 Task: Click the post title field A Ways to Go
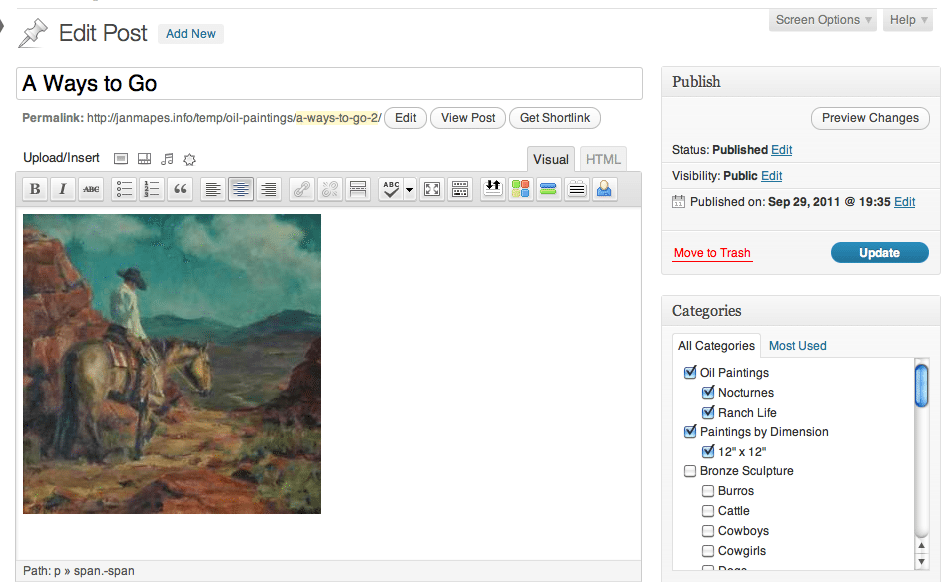pos(329,83)
